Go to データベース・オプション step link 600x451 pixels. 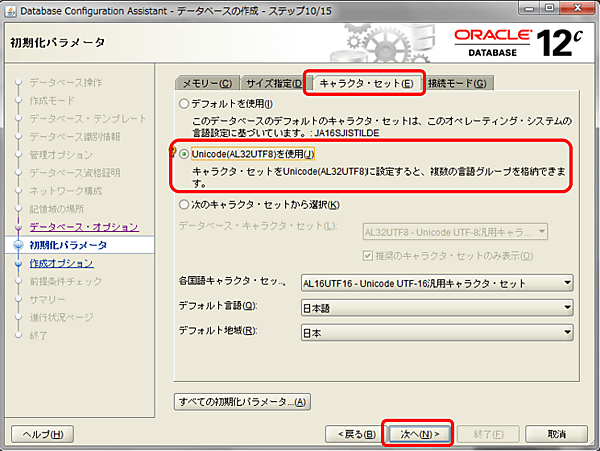coord(84,227)
